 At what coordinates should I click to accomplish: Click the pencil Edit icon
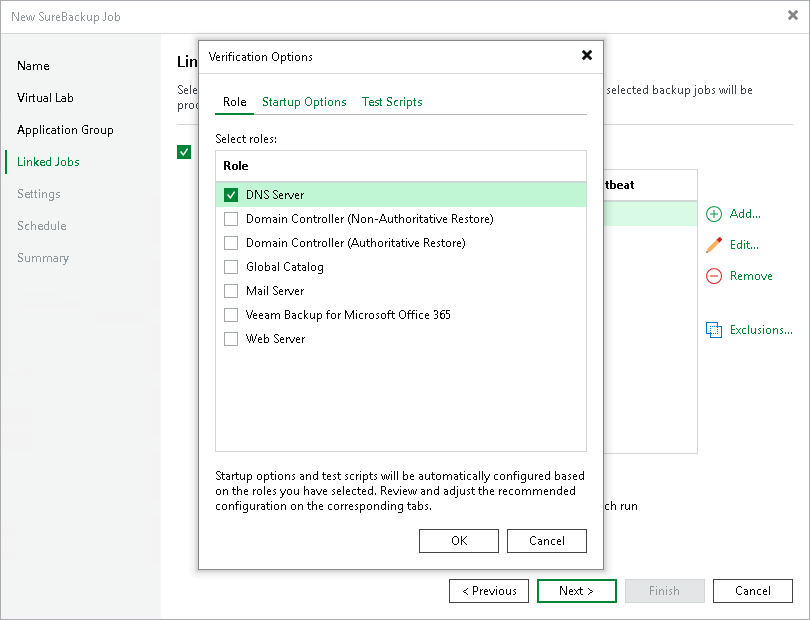pyautogui.click(x=714, y=245)
